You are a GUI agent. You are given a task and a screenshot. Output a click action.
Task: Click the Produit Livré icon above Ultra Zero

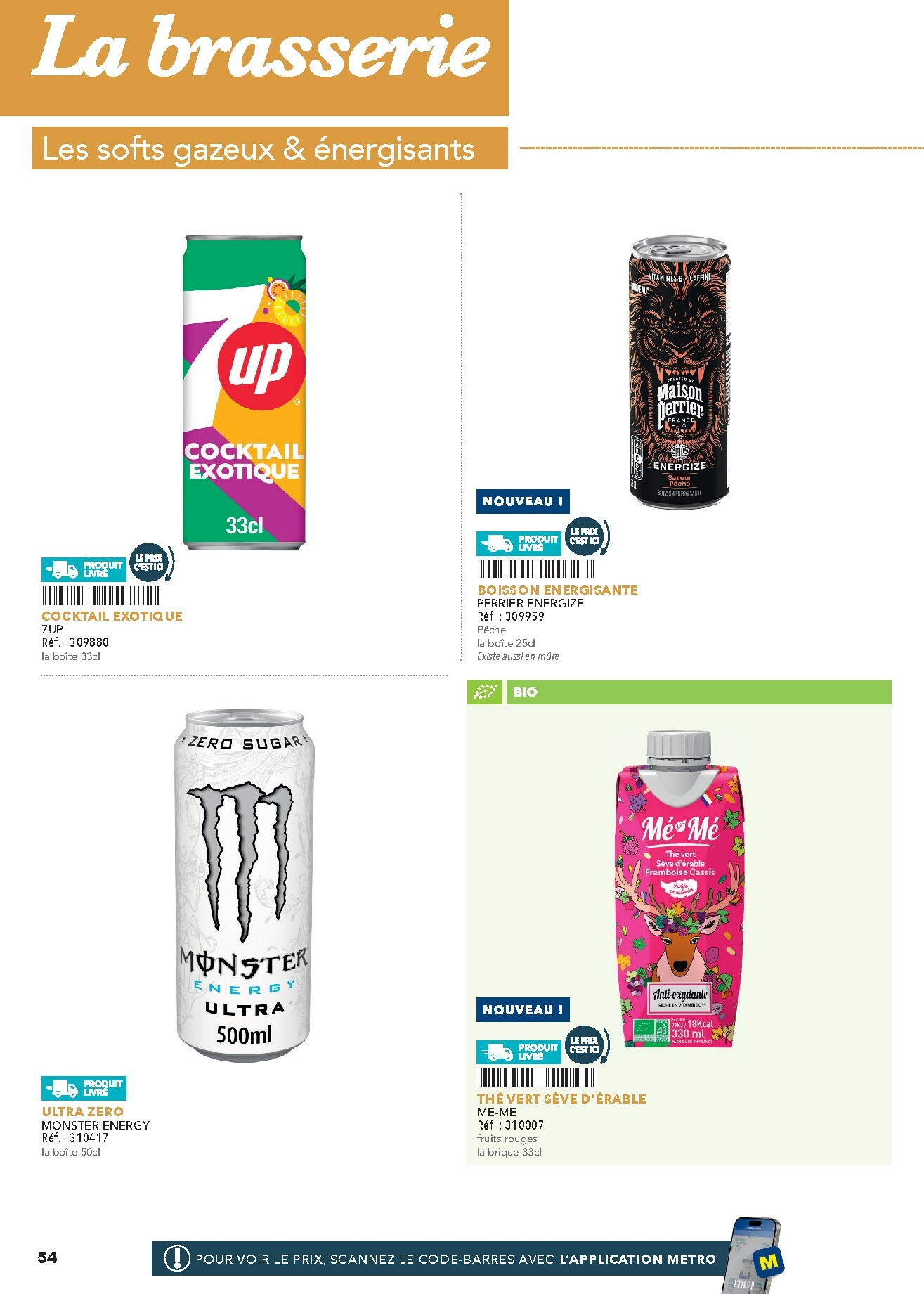coord(84,1088)
